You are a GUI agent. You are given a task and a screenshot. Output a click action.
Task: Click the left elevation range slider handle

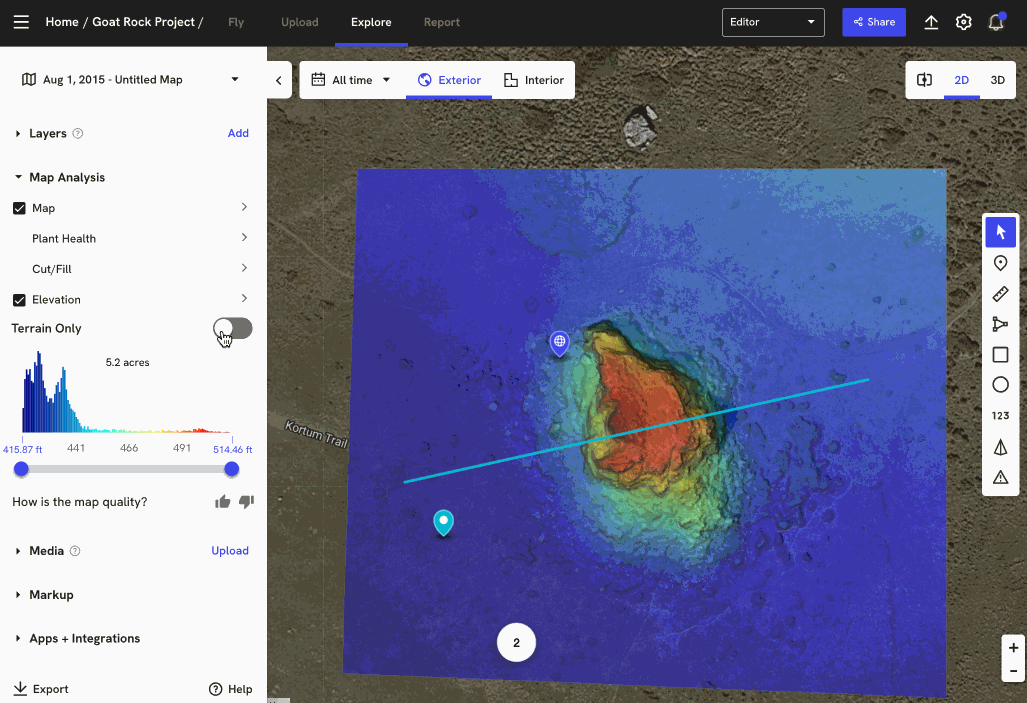tap(21, 469)
